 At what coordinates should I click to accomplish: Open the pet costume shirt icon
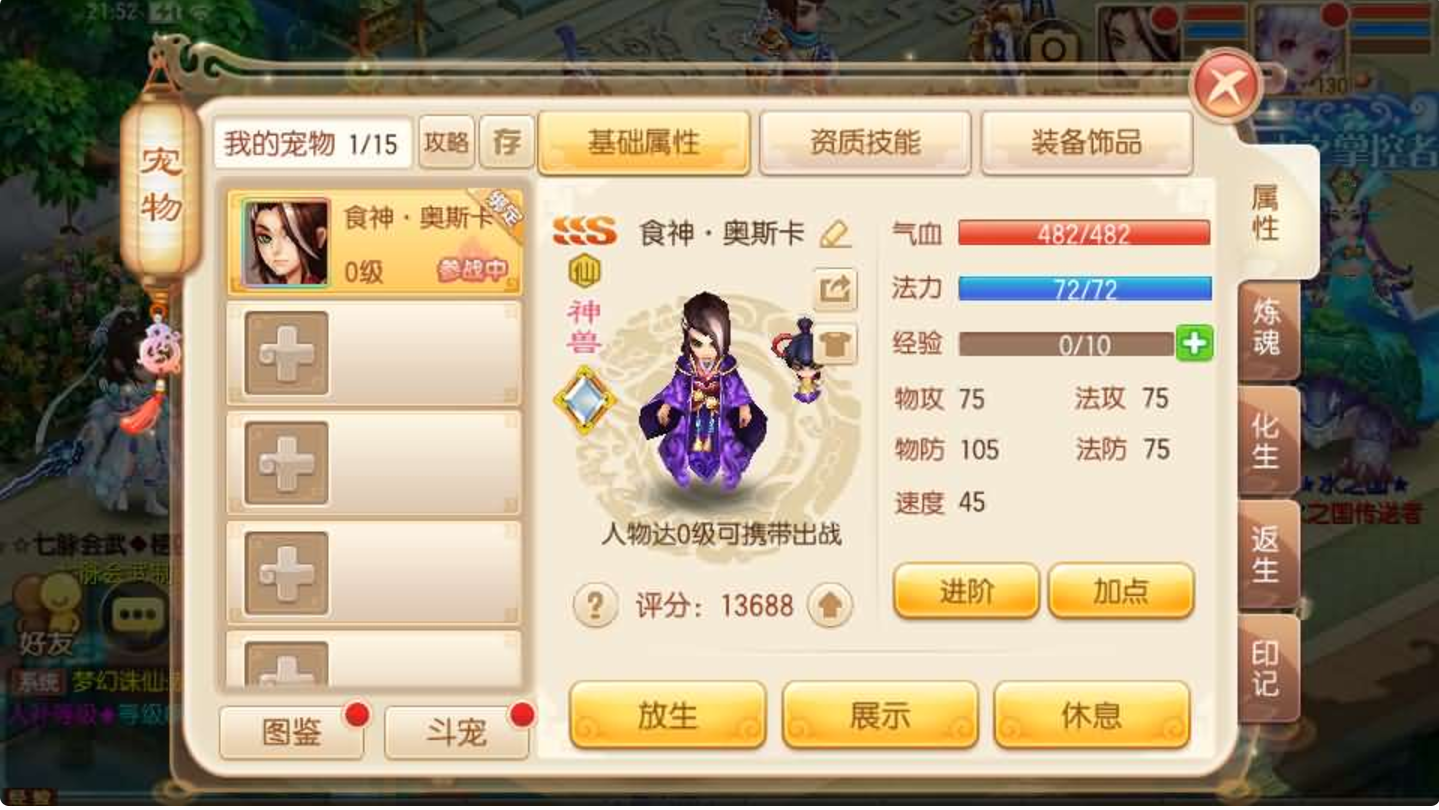pos(835,343)
